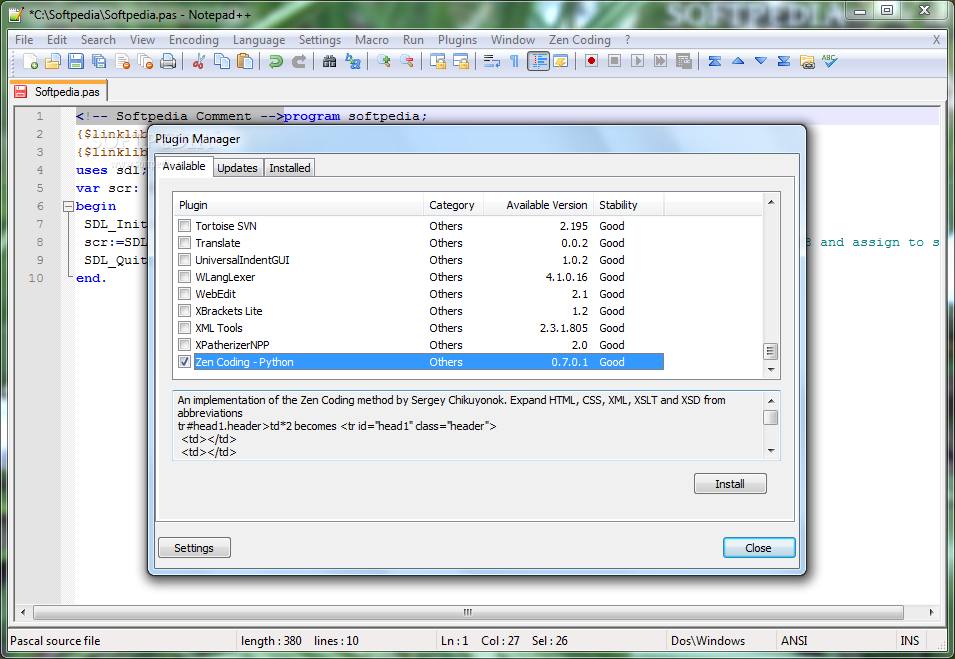Check the XML Tools plugin checkbox
955x659 pixels.
coord(185,328)
